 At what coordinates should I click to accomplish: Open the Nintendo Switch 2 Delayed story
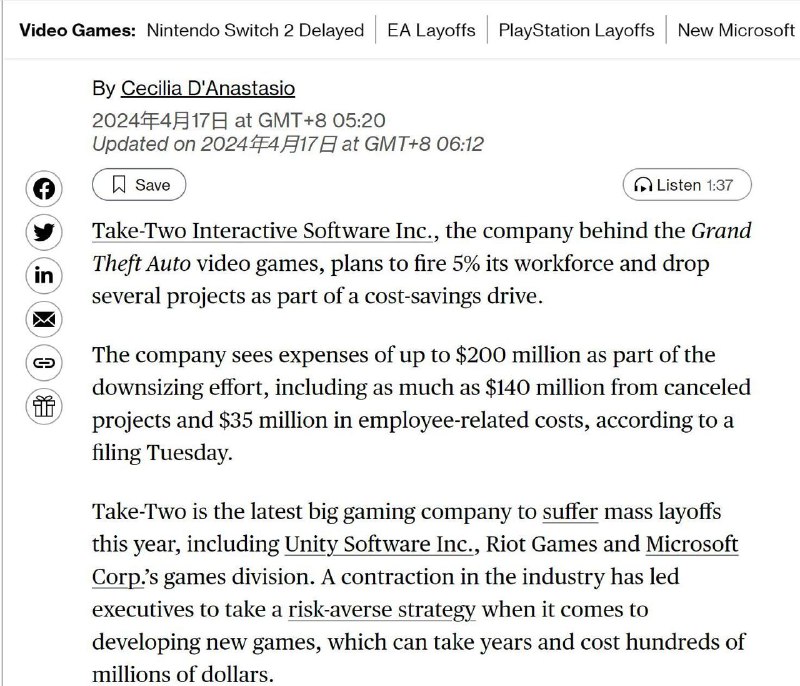[x=253, y=30]
